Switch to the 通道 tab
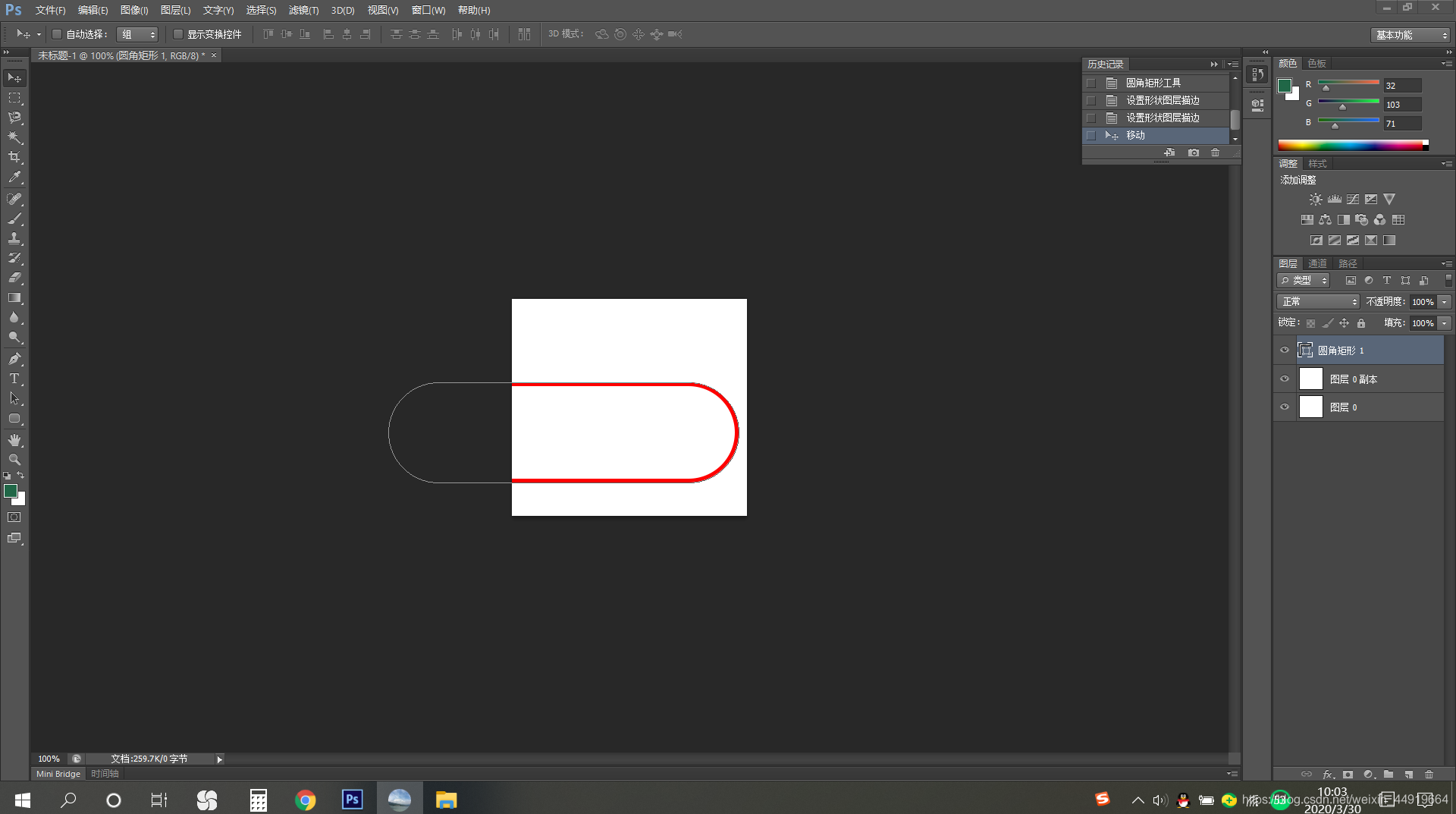The image size is (1456, 814). 1317,263
